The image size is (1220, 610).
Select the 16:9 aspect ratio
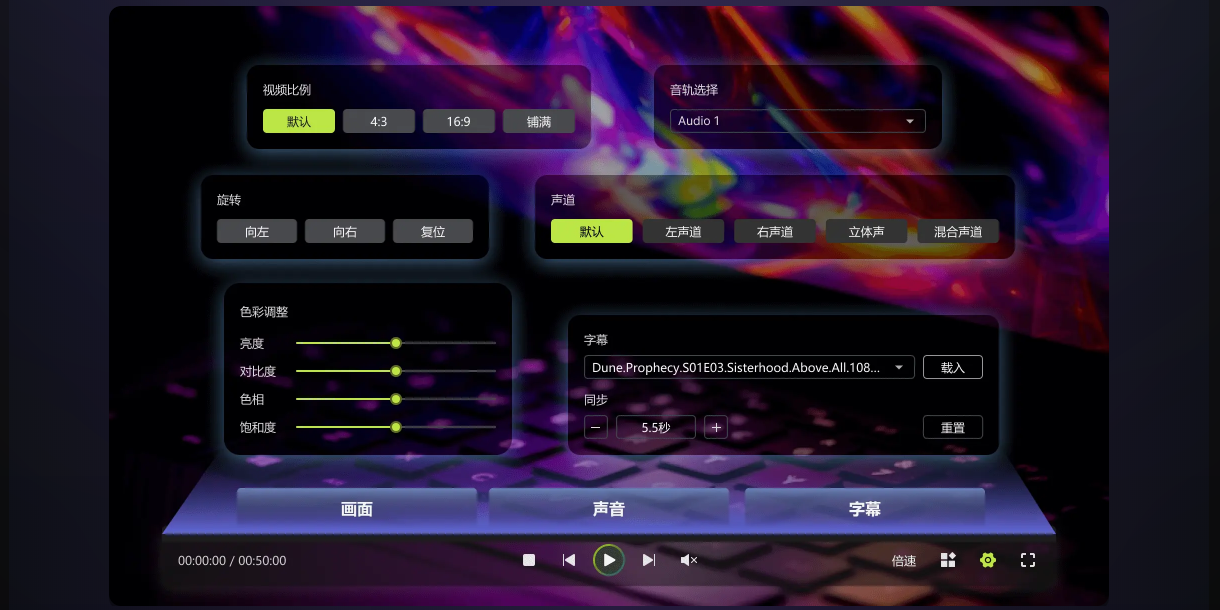point(459,120)
